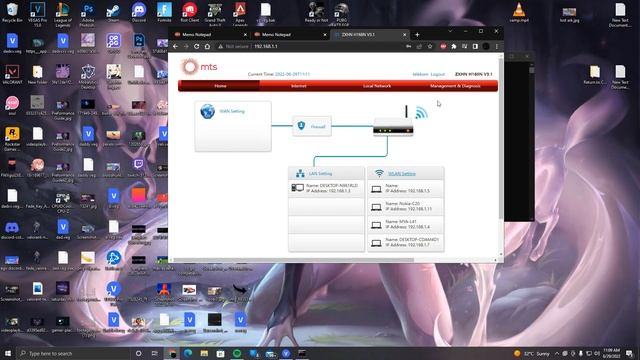Open the browser profile avatar
Viewport: 640px width, 360px height.
pos(486,47)
